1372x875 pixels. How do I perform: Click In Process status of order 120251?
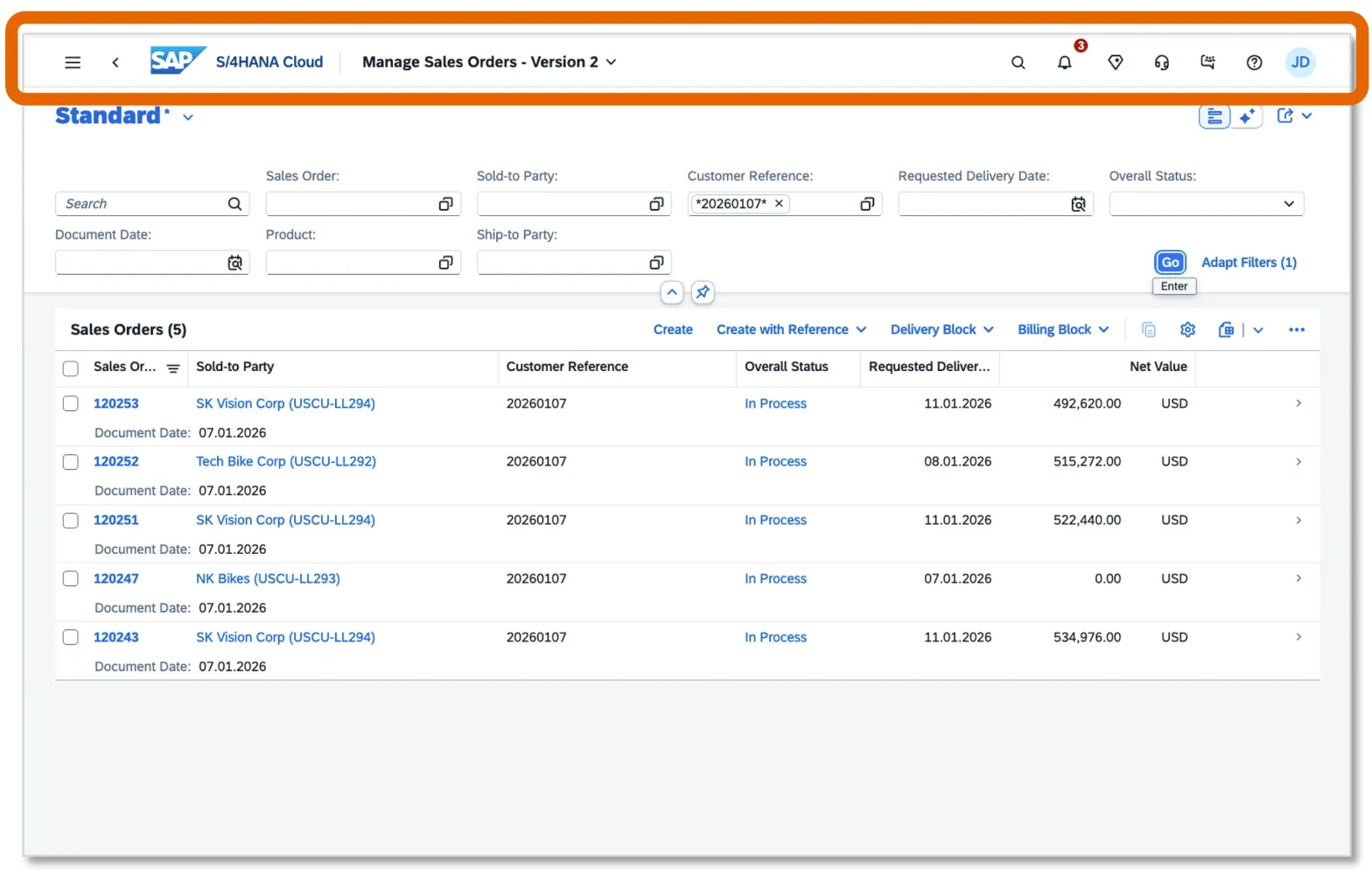[775, 521]
